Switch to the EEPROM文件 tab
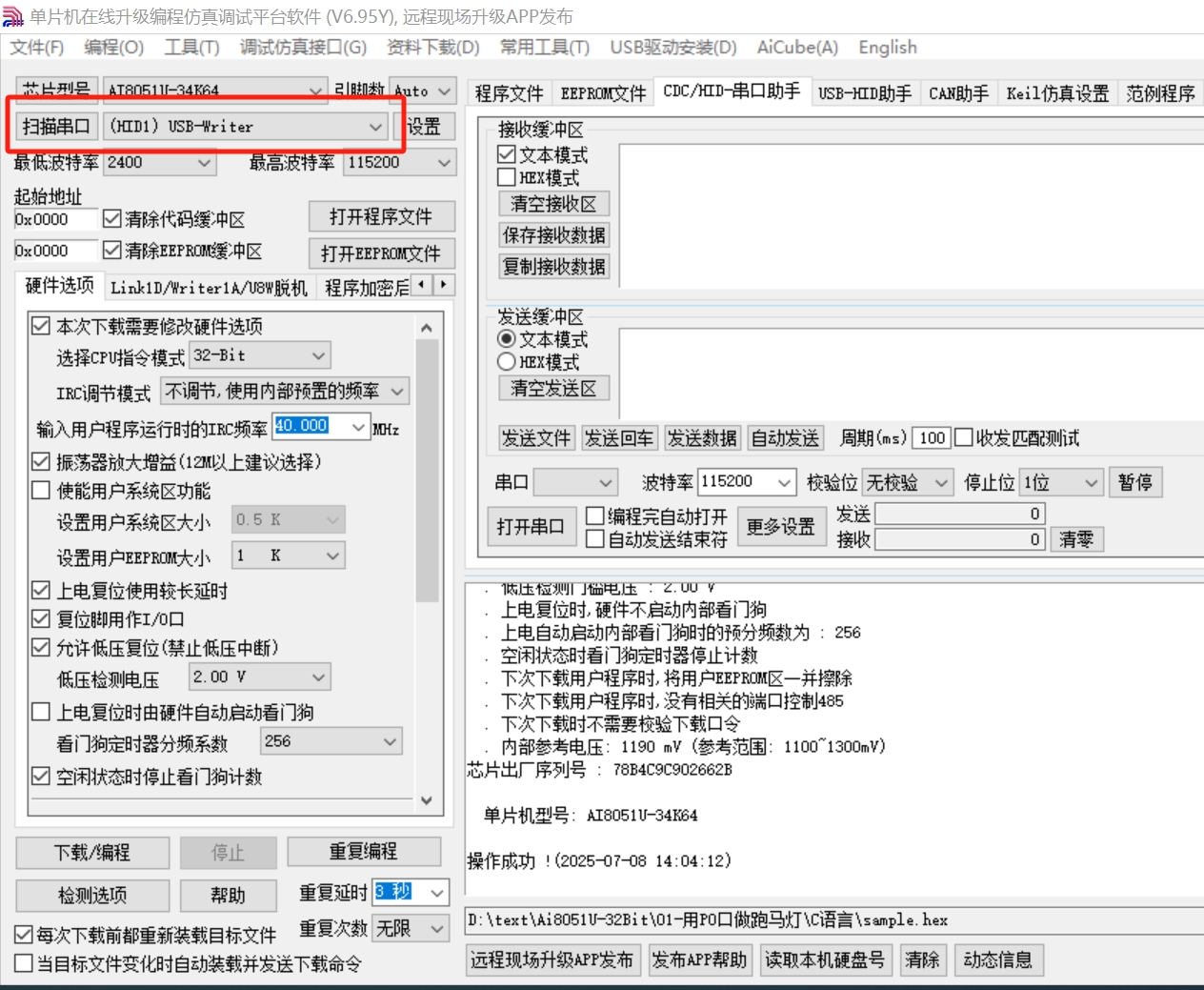 (603, 93)
